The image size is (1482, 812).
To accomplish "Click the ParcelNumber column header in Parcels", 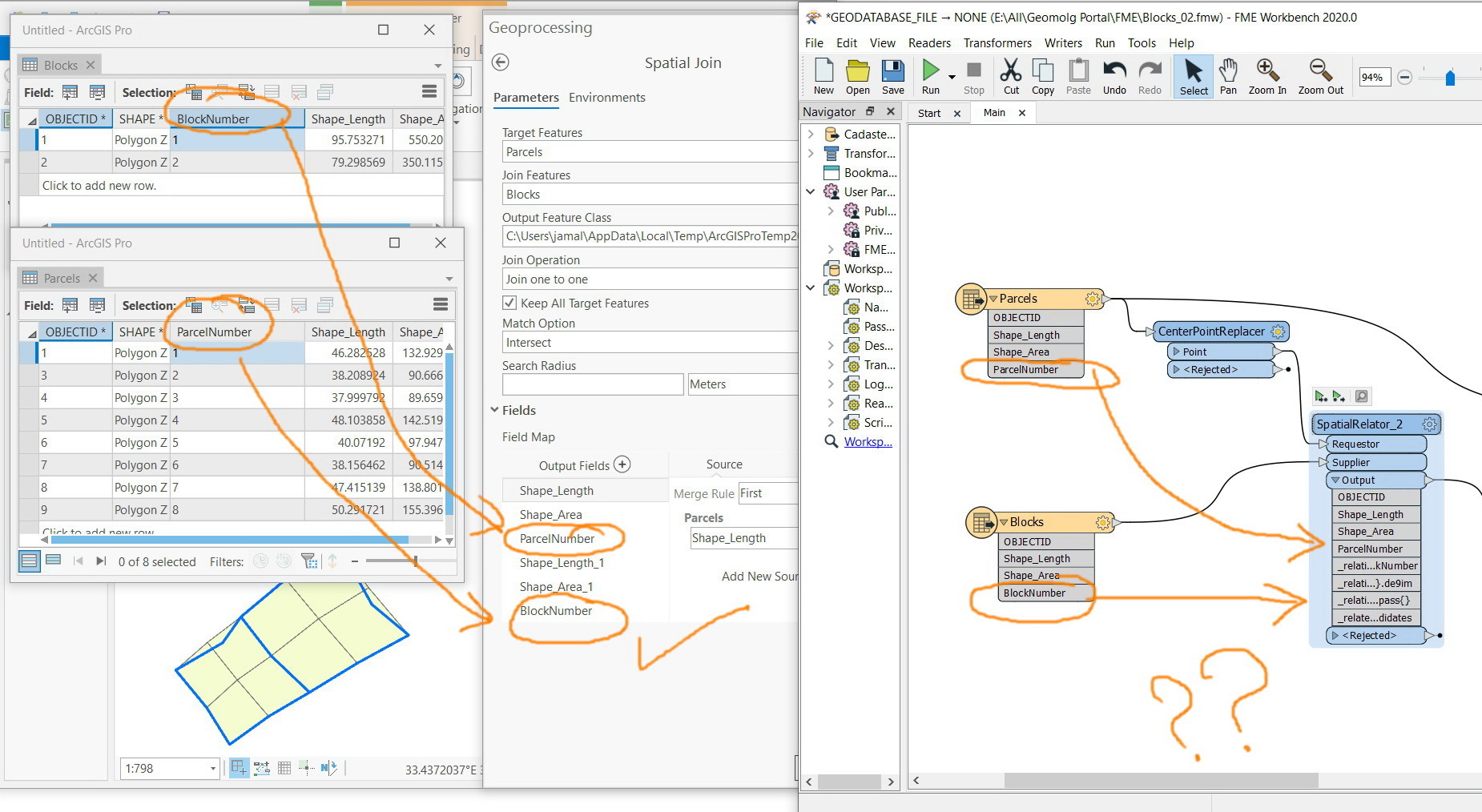I will [x=237, y=332].
